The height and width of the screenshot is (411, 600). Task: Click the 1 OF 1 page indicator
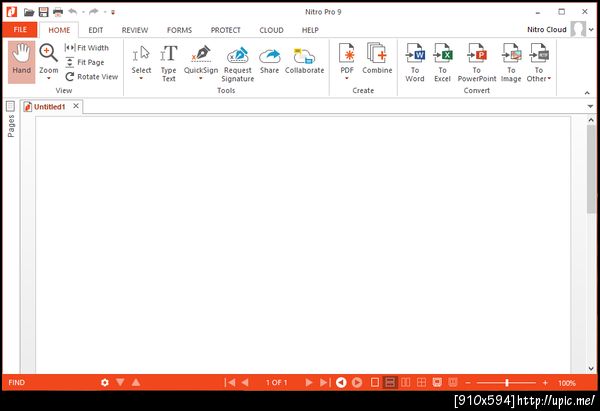click(x=276, y=383)
